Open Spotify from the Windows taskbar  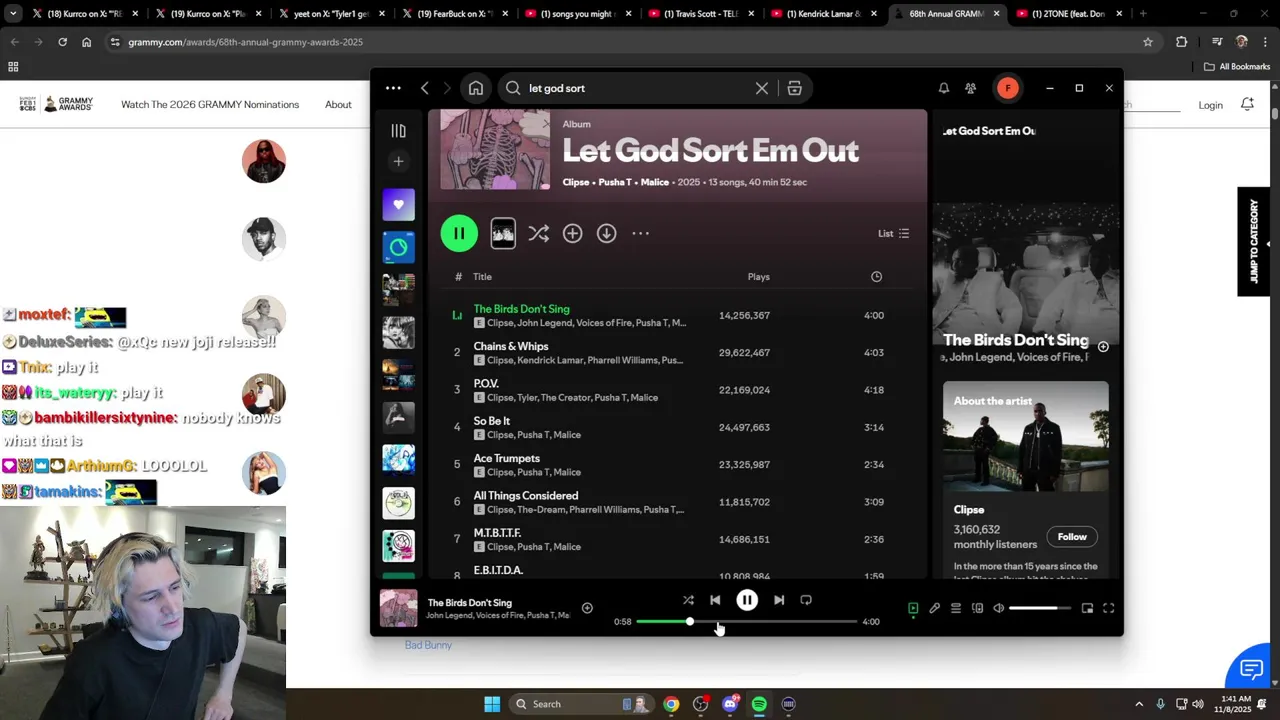point(759,704)
